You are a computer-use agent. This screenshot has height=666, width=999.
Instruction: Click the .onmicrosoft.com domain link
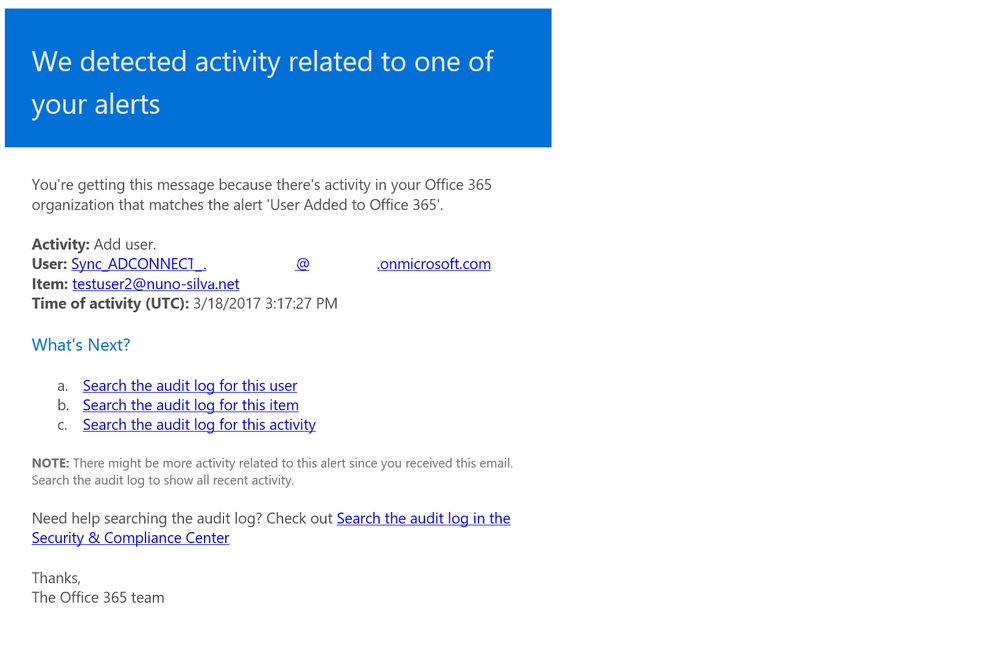pos(433,264)
